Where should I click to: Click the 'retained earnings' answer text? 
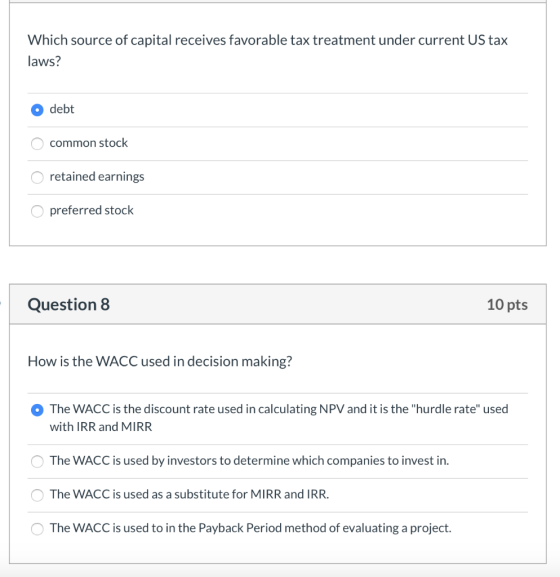point(97,177)
